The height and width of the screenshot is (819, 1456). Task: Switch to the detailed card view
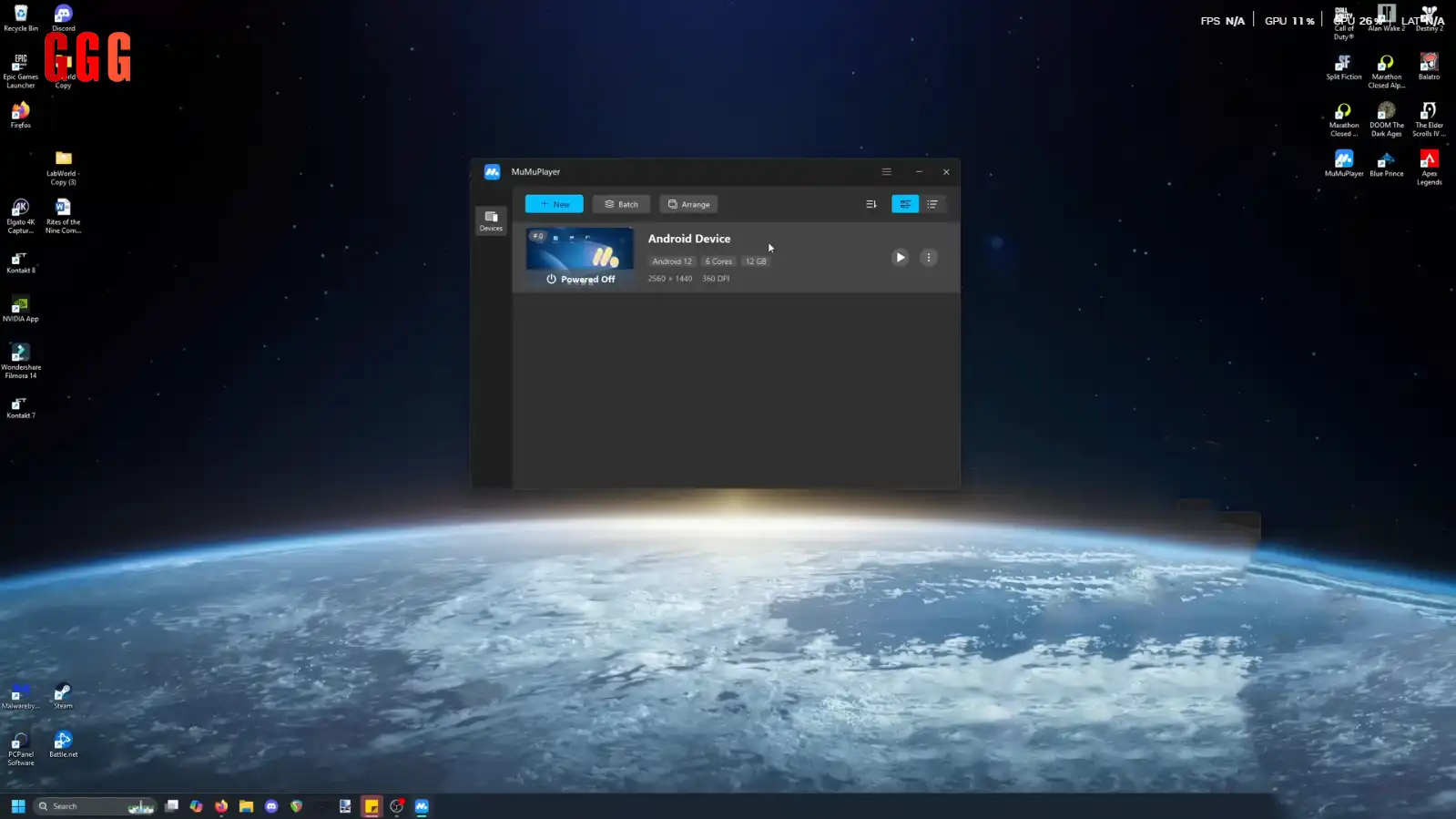(x=905, y=204)
